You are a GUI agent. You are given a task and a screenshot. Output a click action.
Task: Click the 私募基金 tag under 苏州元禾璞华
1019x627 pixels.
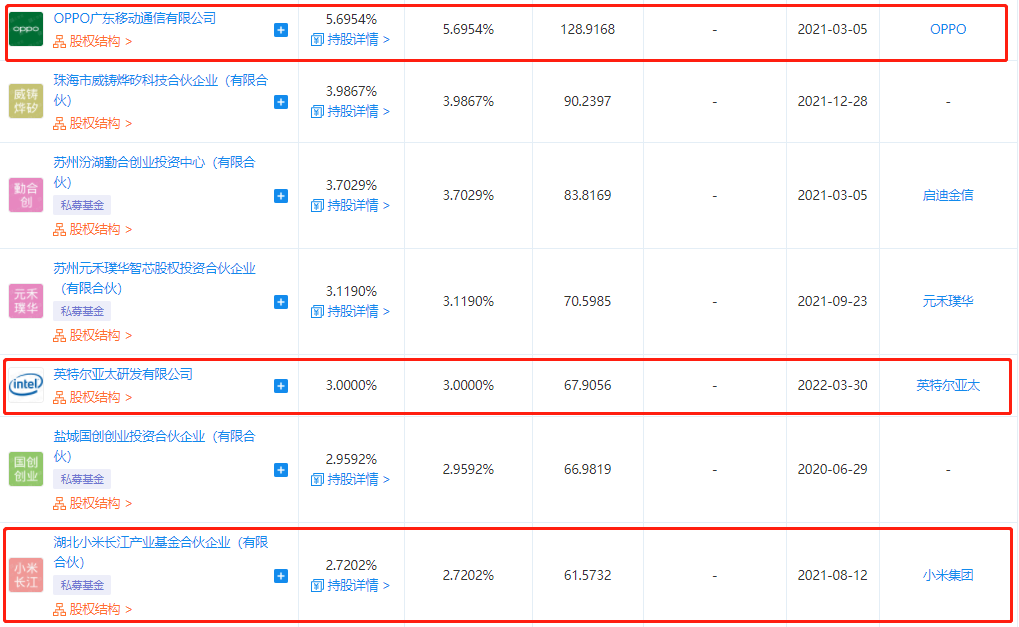[x=82, y=311]
